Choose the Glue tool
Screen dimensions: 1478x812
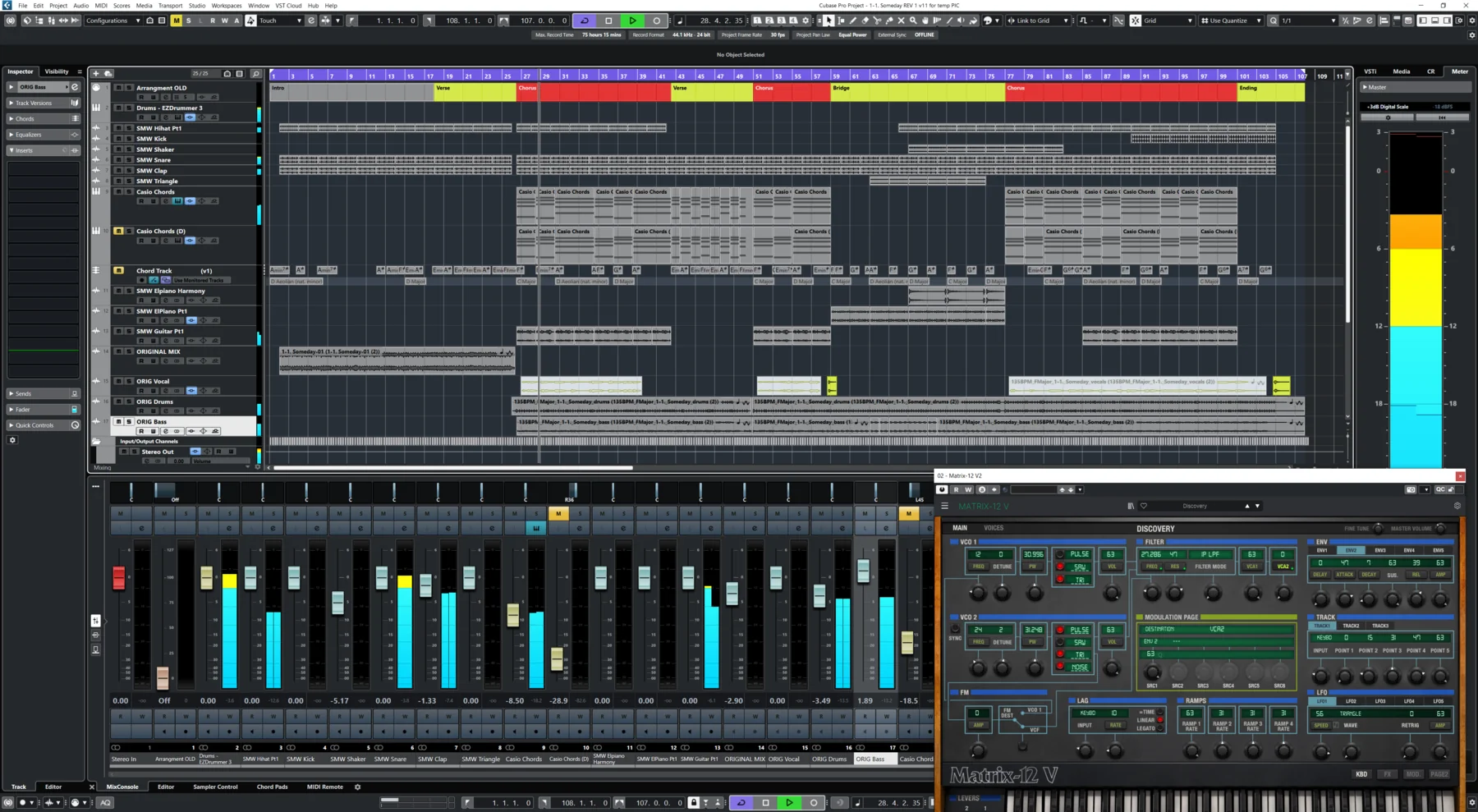888,21
